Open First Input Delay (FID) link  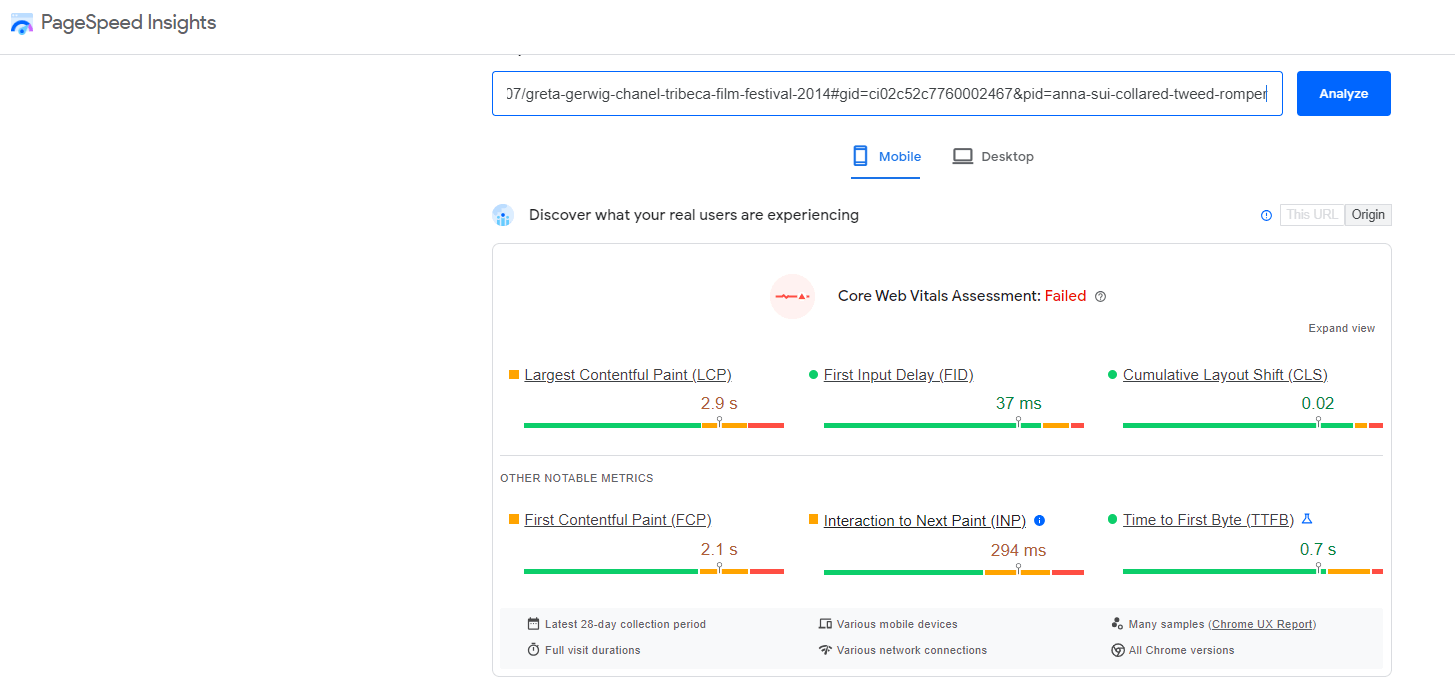898,375
